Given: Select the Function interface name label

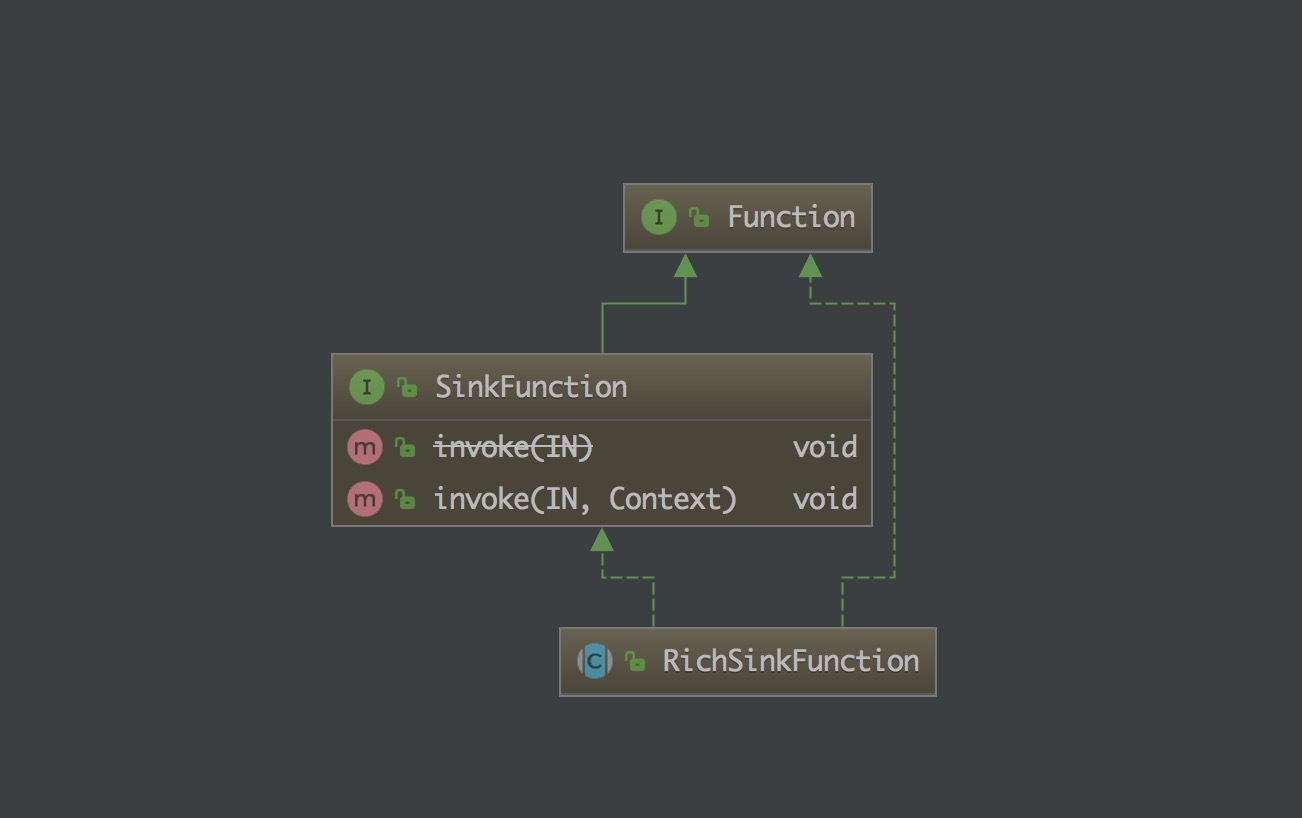Looking at the screenshot, I should [x=790, y=217].
